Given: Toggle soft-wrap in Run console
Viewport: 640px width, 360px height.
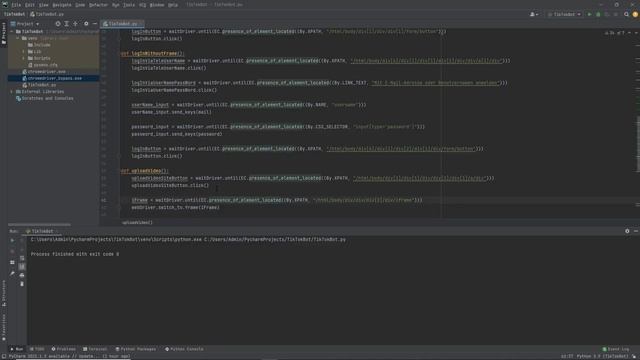Looking at the screenshot, I should click(22, 258).
